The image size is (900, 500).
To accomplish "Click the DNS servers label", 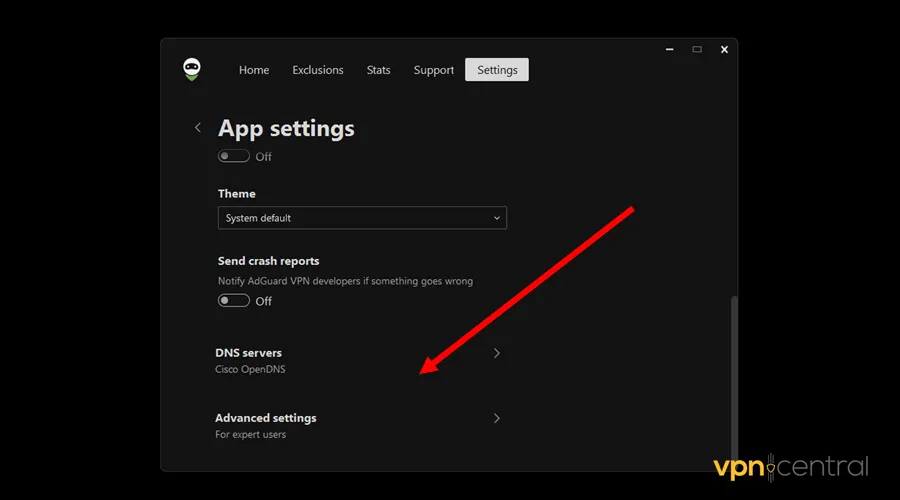I will [249, 353].
